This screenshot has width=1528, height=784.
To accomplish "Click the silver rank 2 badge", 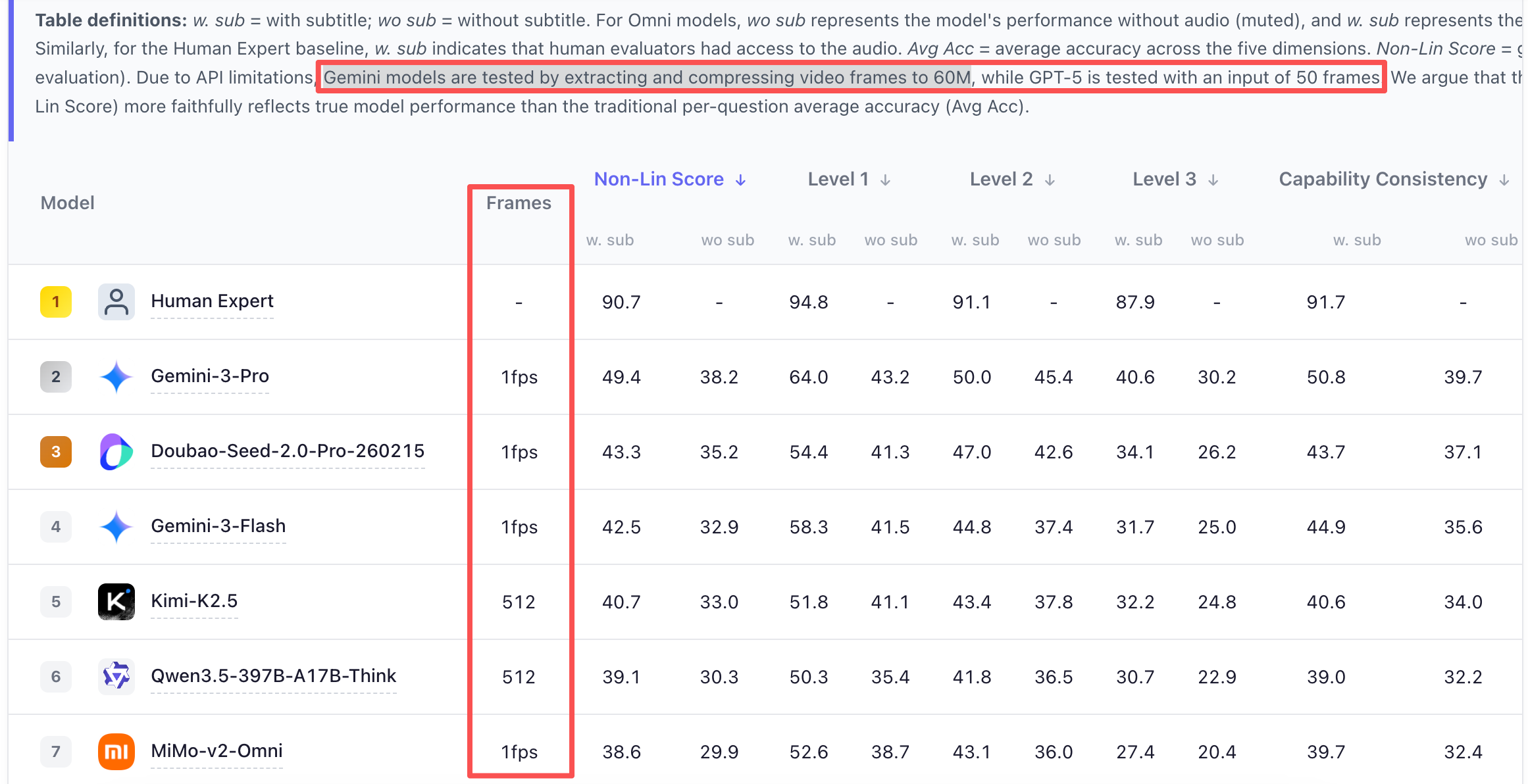I will tap(56, 377).
